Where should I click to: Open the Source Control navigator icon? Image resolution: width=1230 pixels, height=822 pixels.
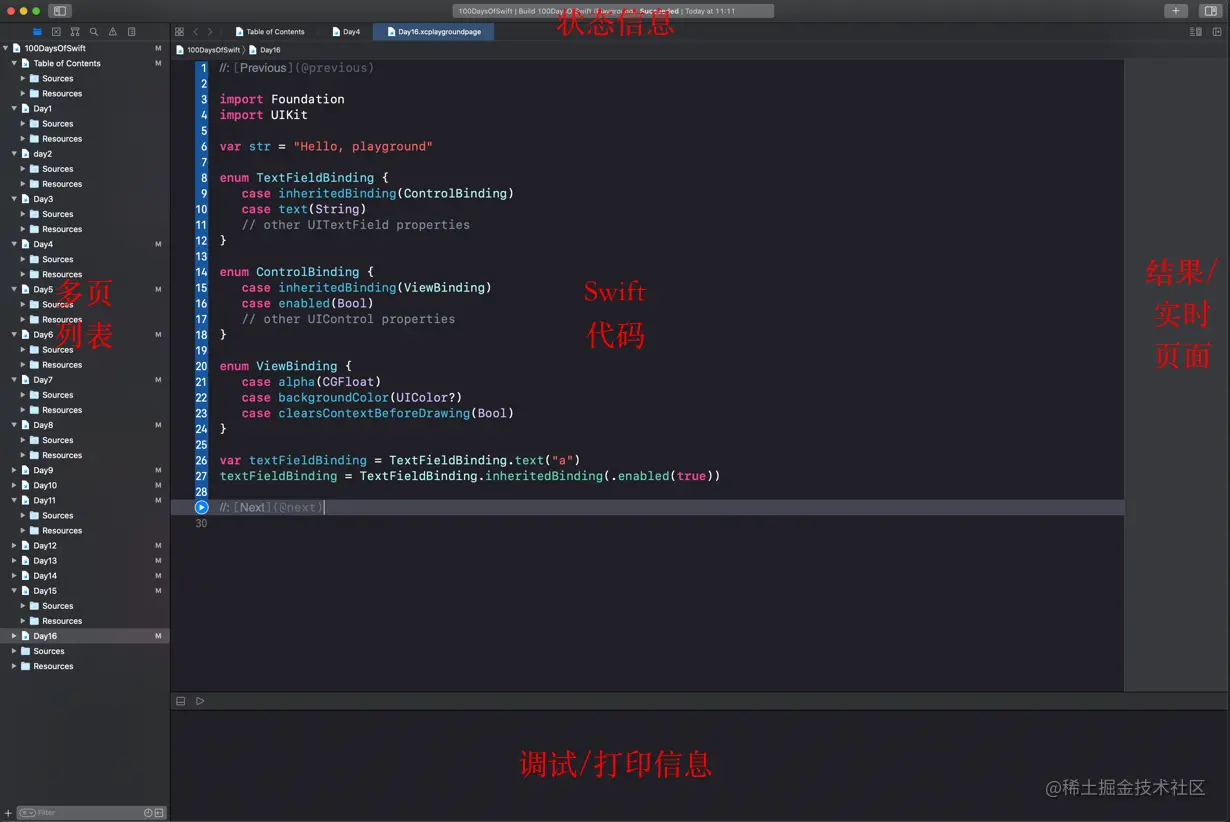[x=56, y=32]
